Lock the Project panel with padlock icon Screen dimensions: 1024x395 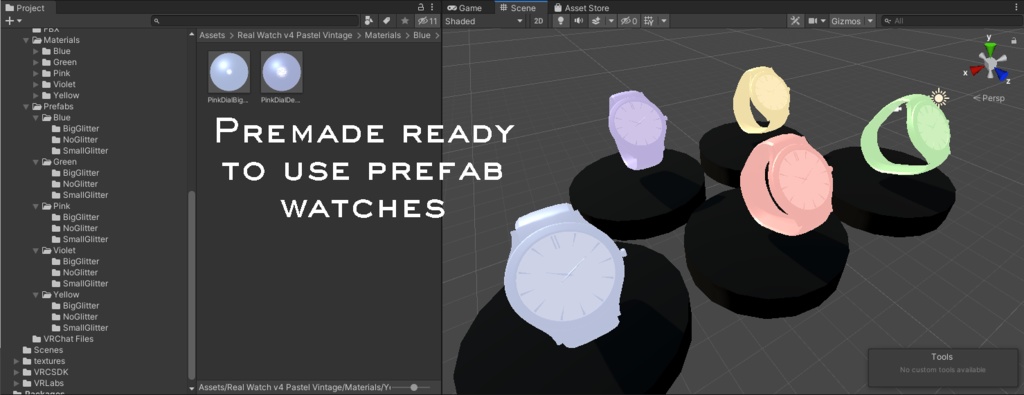pyautogui.click(x=421, y=7)
